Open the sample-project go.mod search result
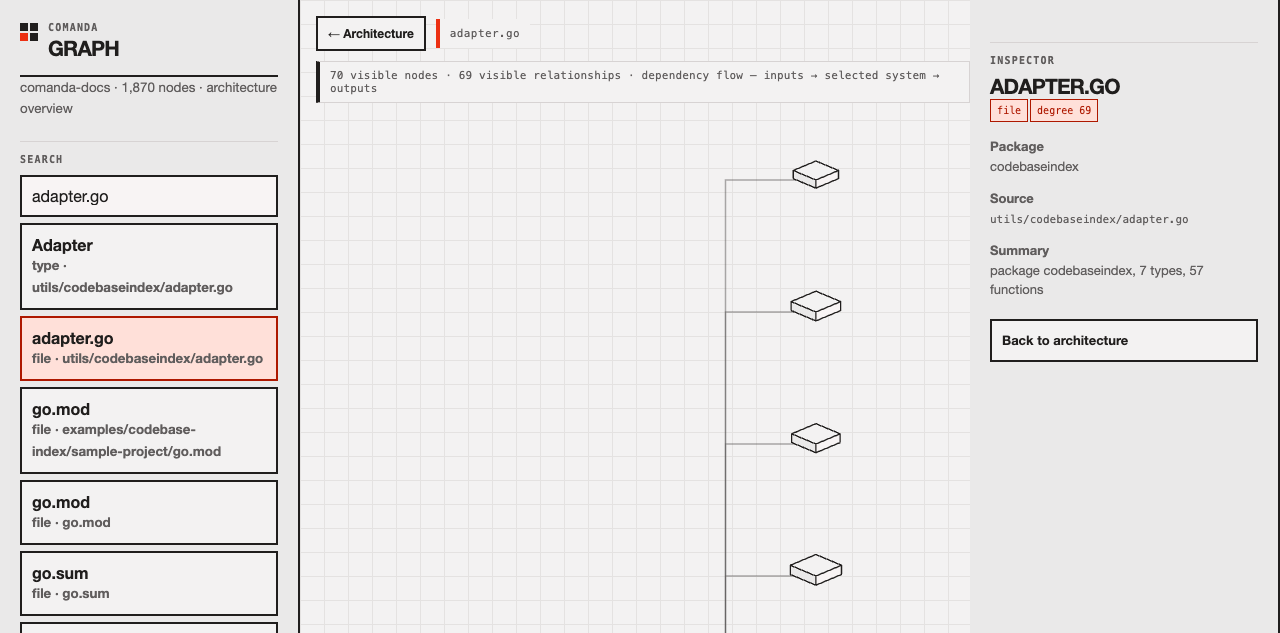 149,430
